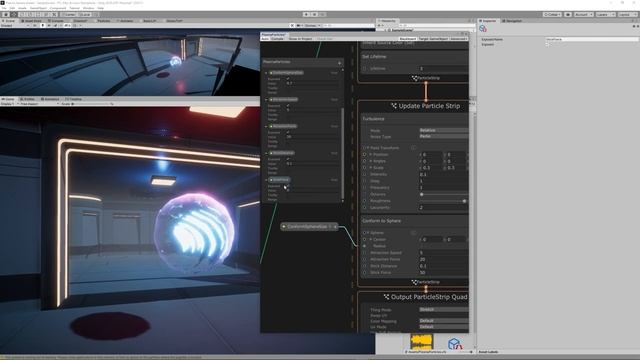This screenshot has height=360, width=640.
Task: Switch to the Timeline tab
Action: [x=74, y=99]
